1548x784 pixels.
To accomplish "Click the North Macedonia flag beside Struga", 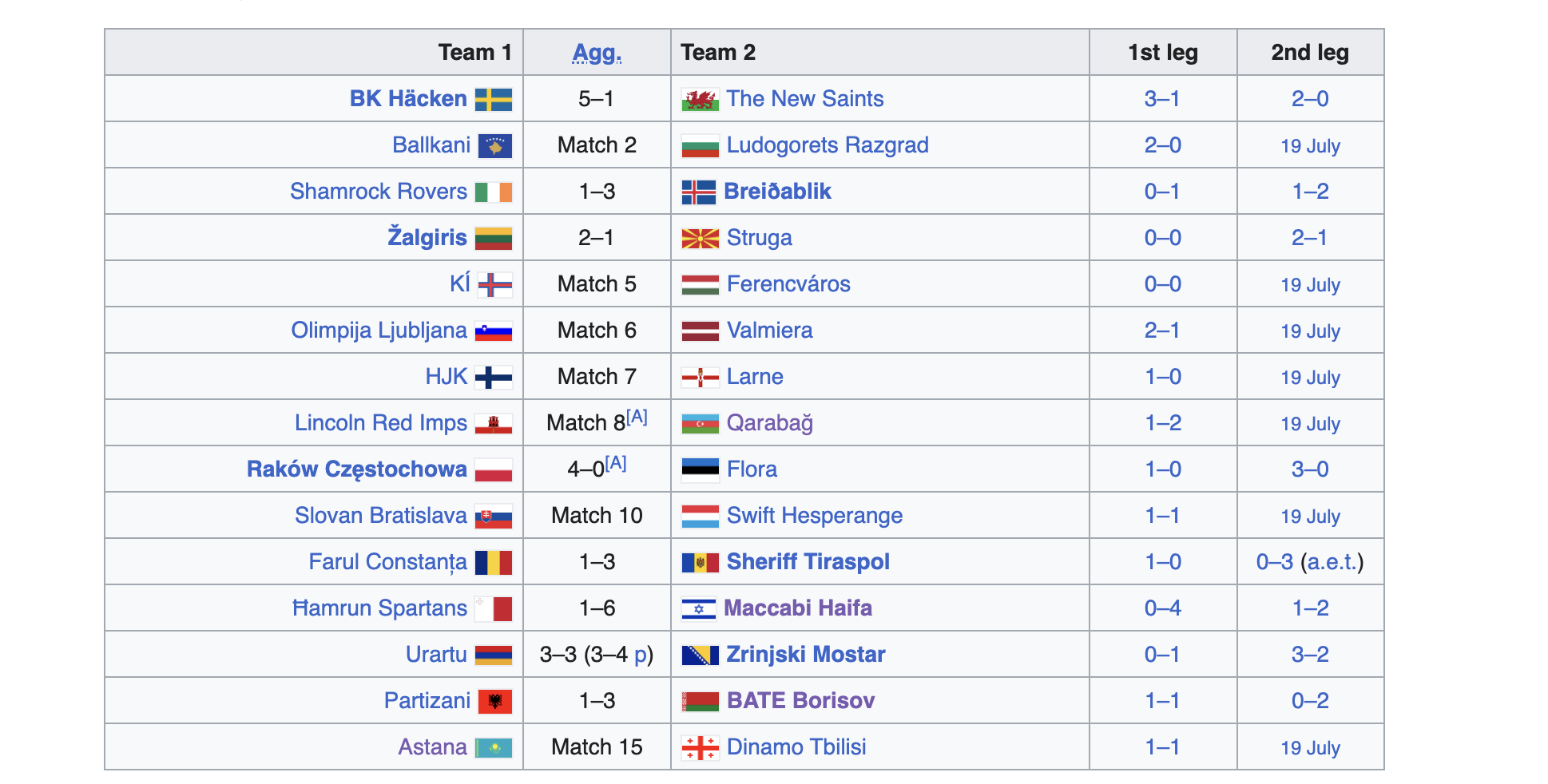I will 700,239.
